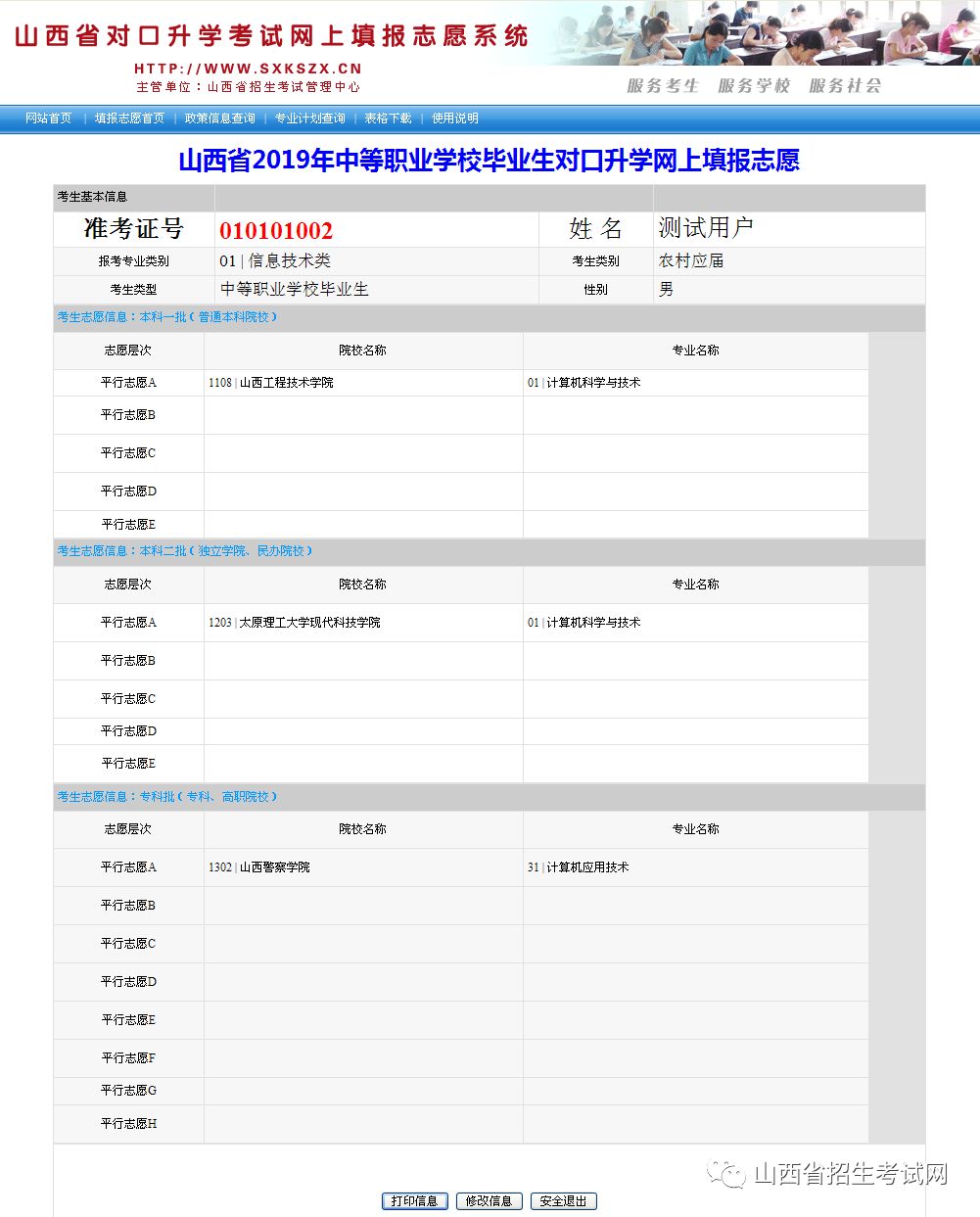The image size is (980, 1217).
Task: Click the name value 测试用户
Action: (706, 228)
